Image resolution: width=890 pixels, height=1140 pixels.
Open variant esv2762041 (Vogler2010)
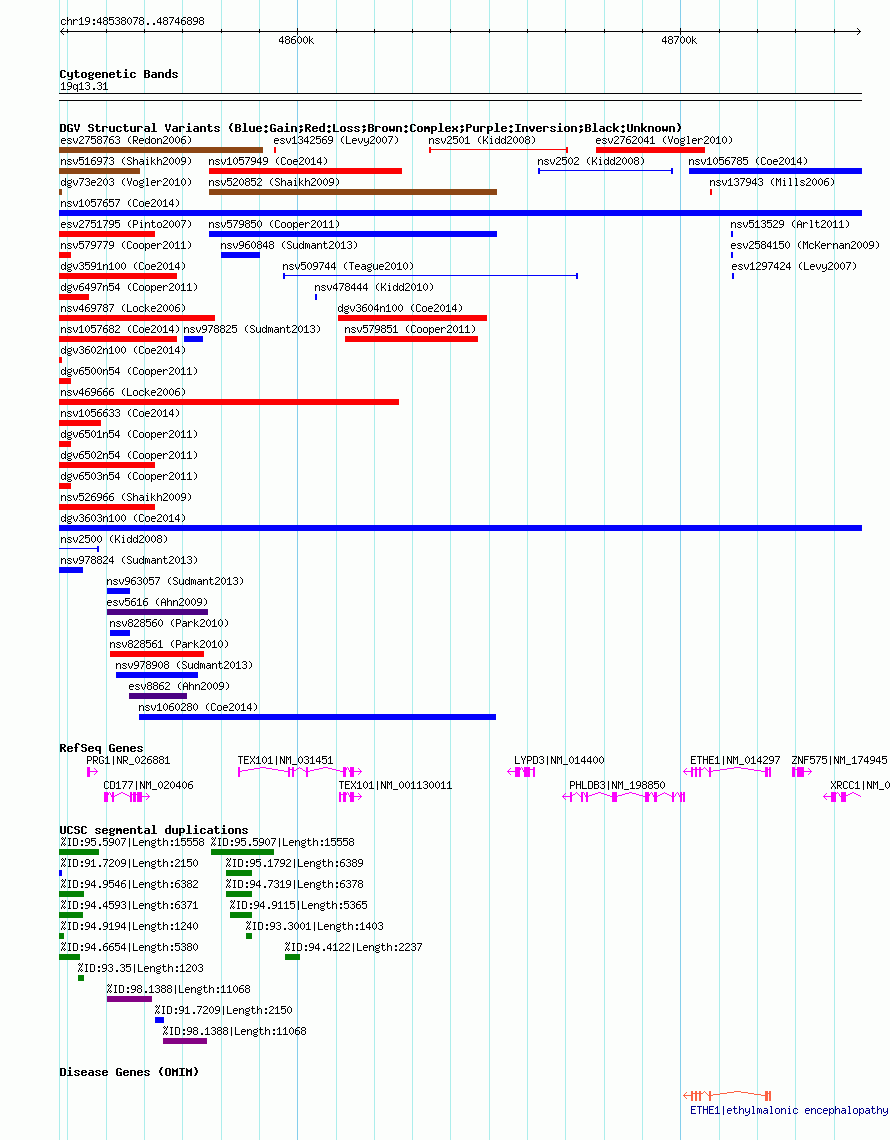tap(664, 140)
